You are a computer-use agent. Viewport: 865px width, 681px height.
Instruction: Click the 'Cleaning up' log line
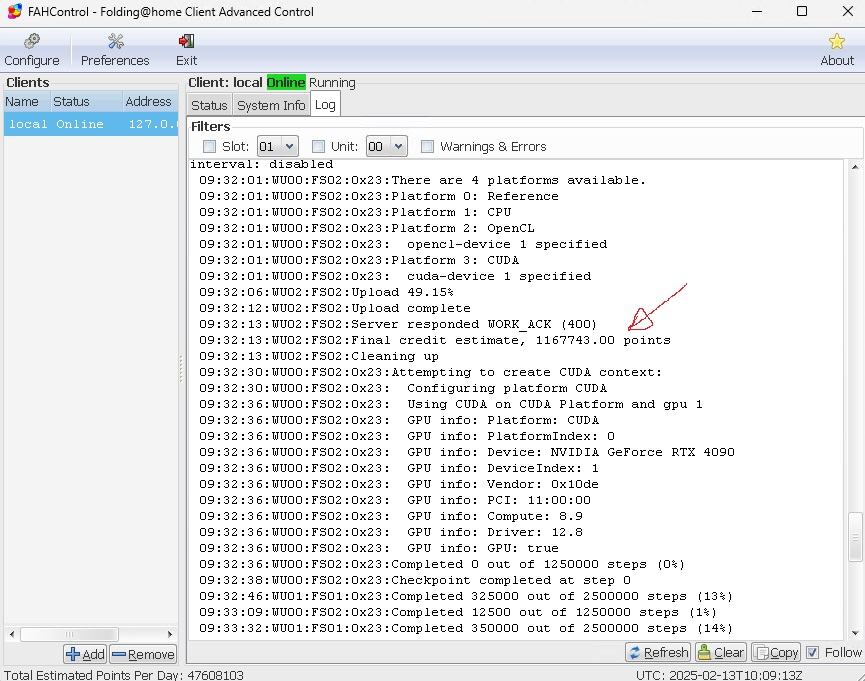(319, 356)
